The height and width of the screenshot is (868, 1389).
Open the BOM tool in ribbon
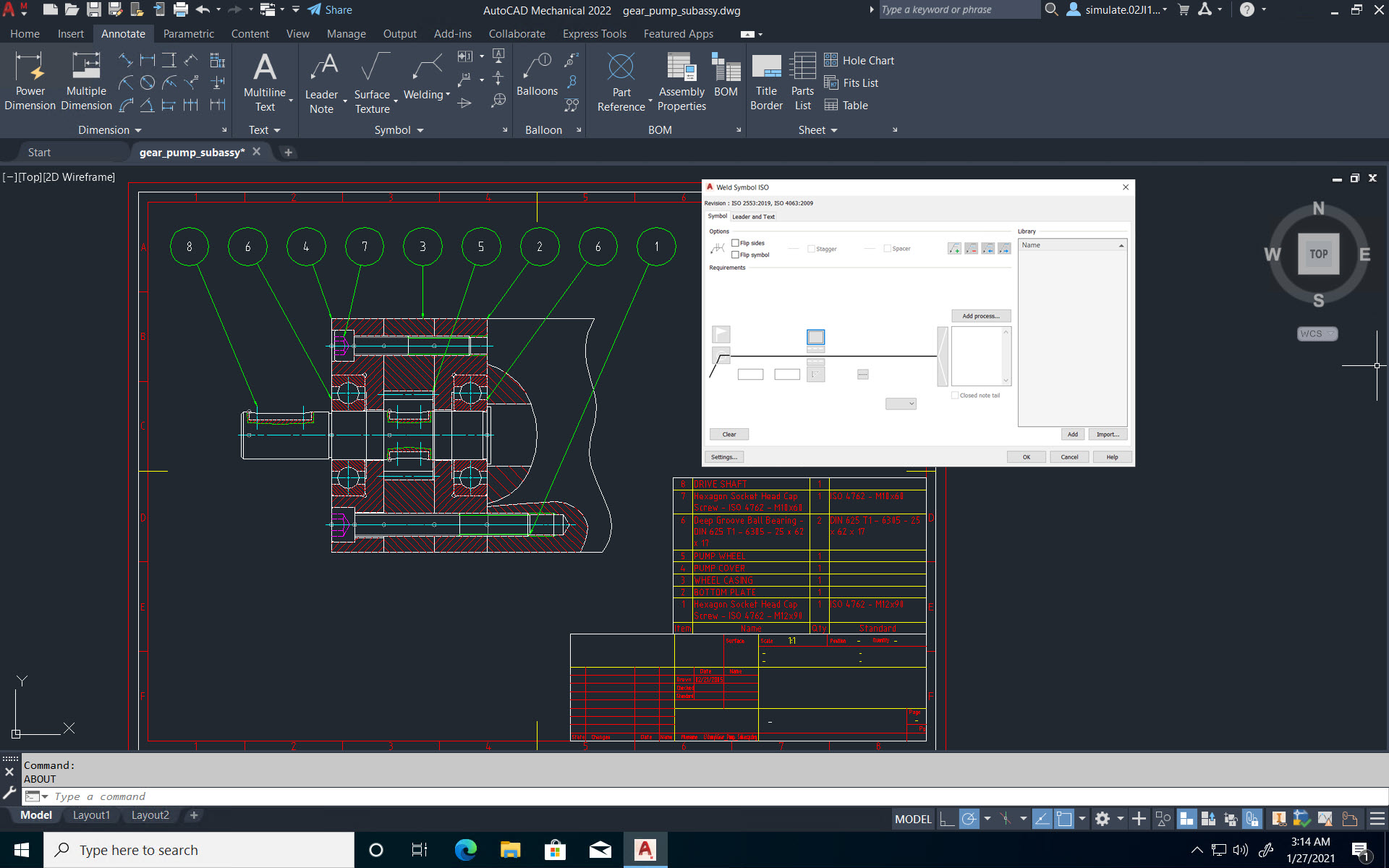point(726,75)
